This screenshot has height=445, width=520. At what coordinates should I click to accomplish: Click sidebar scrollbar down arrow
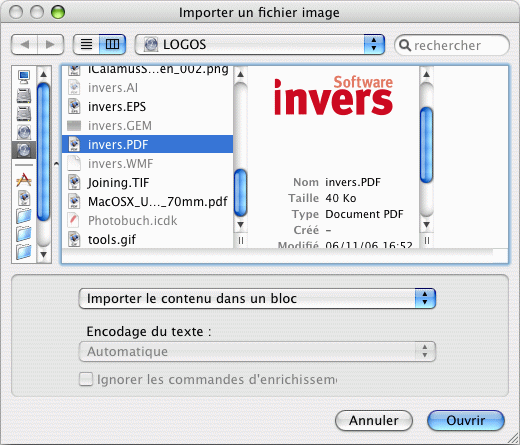(43, 255)
